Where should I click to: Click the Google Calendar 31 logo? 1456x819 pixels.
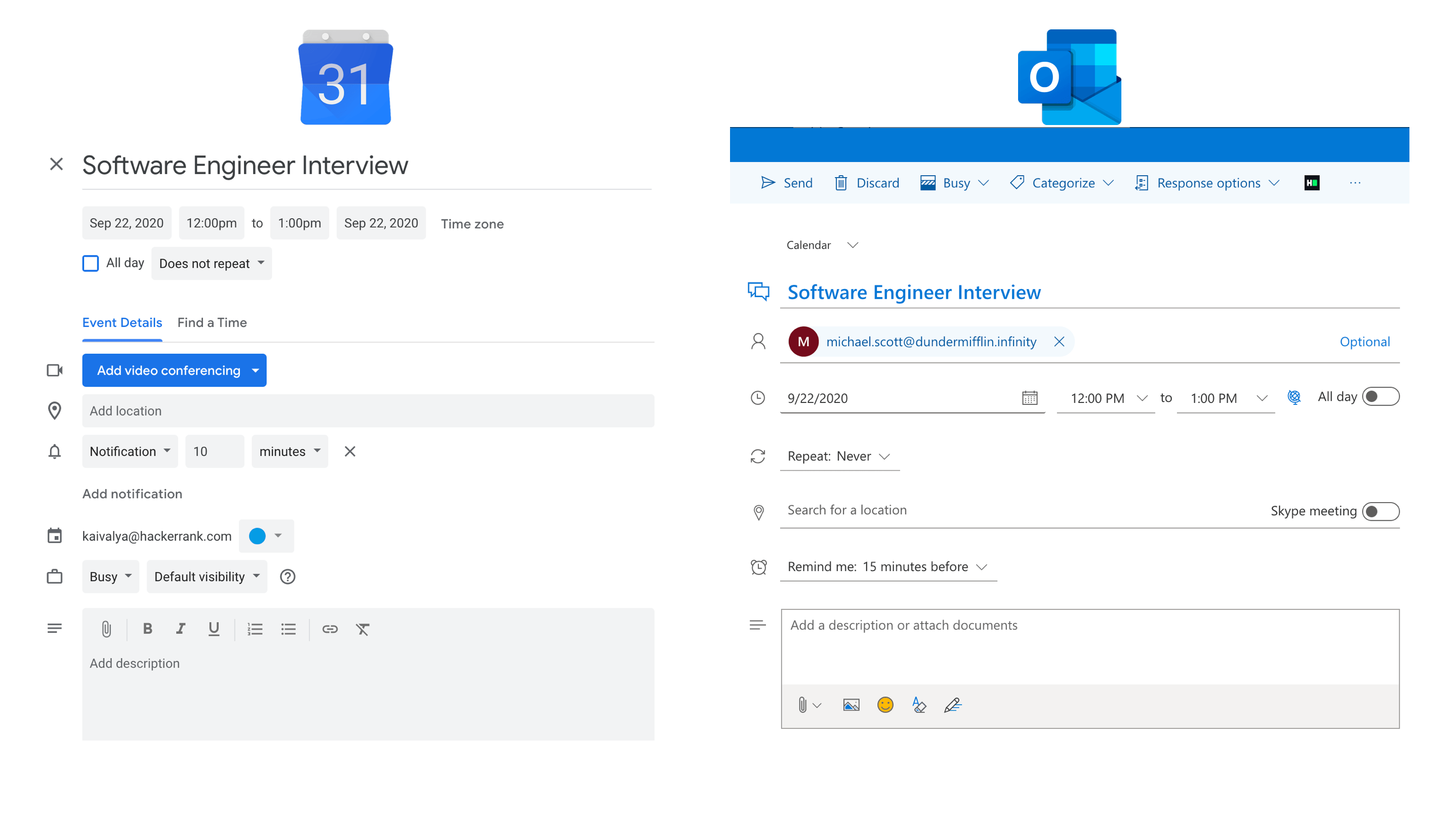345,77
